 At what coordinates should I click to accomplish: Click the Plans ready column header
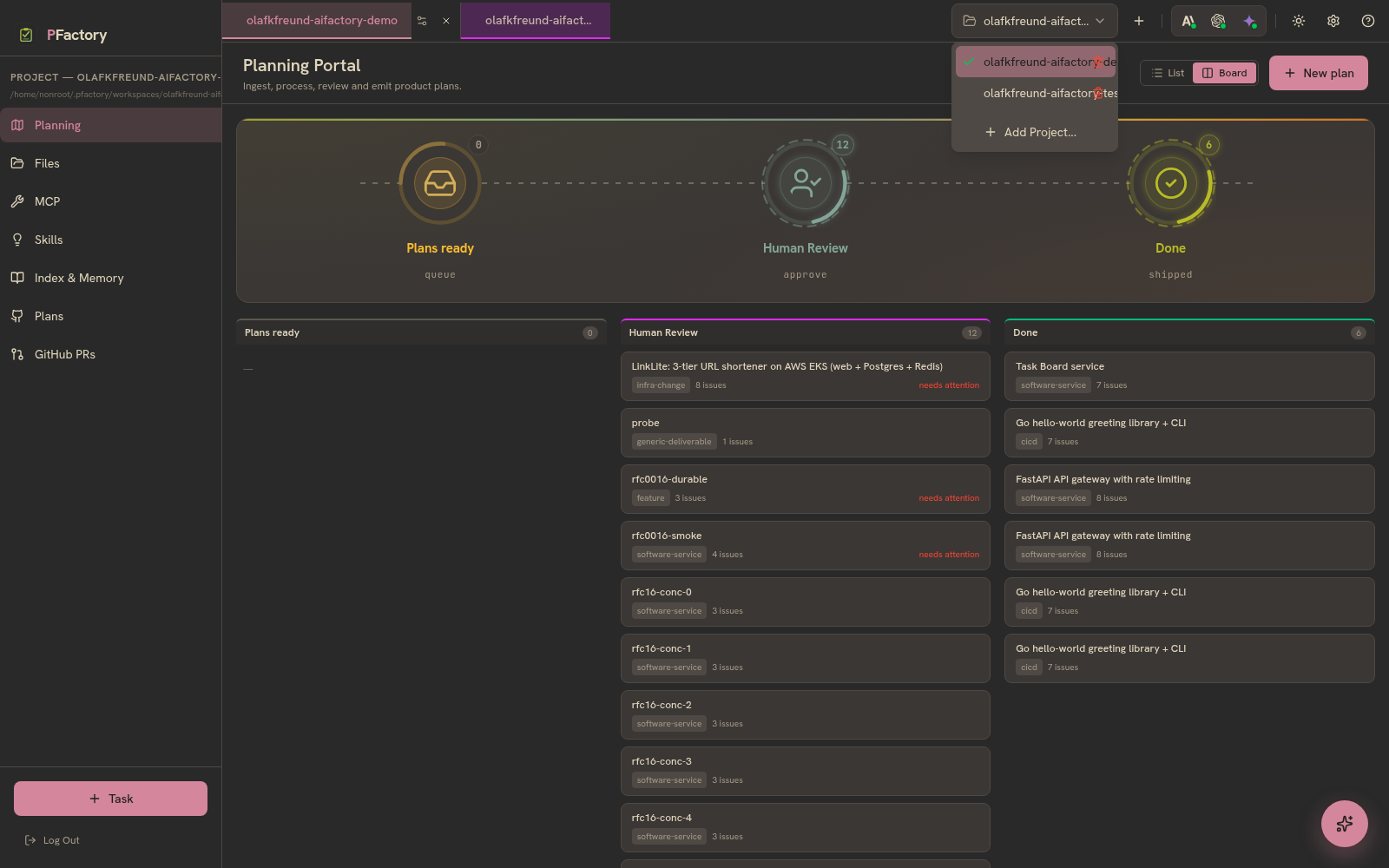[421, 332]
